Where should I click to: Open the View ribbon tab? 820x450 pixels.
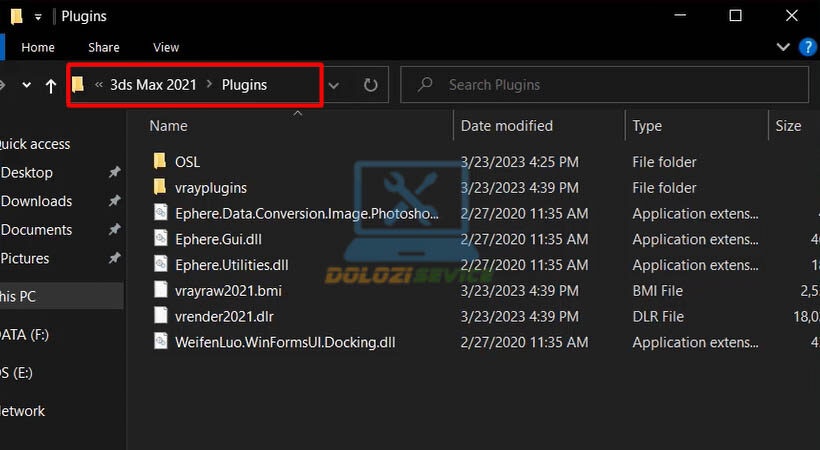pos(166,48)
